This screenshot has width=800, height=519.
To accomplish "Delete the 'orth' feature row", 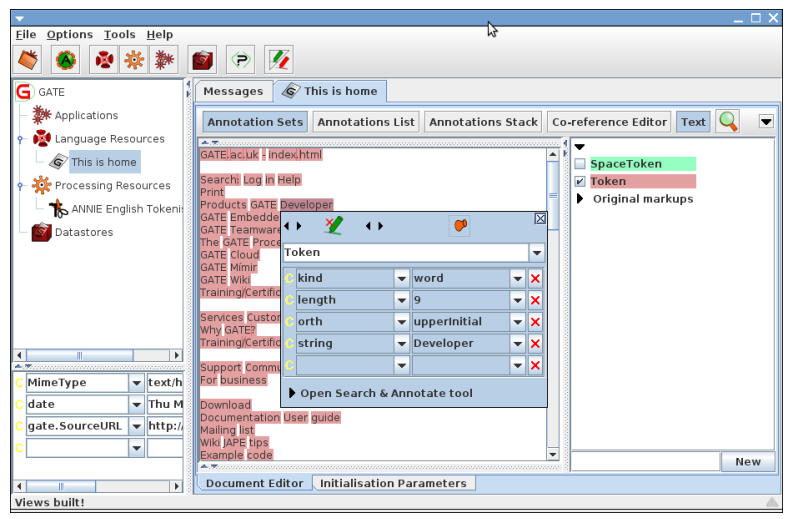I will [535, 322].
